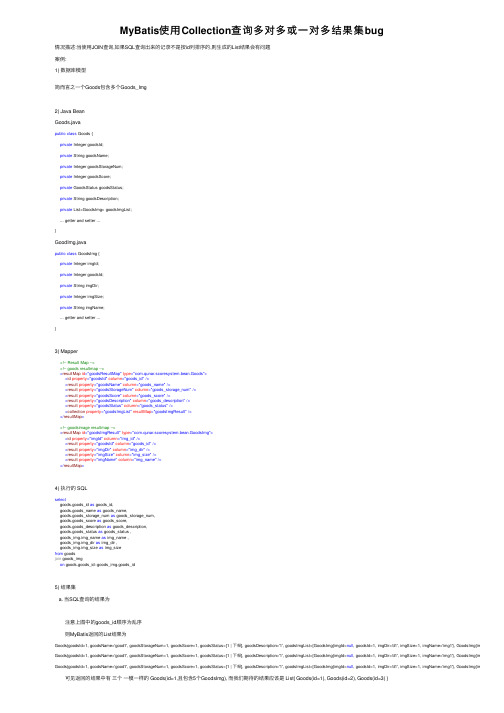Click the SQL line "goods.goods_name as goods_name,"
The width and height of the screenshot is (504, 713).
93,511
